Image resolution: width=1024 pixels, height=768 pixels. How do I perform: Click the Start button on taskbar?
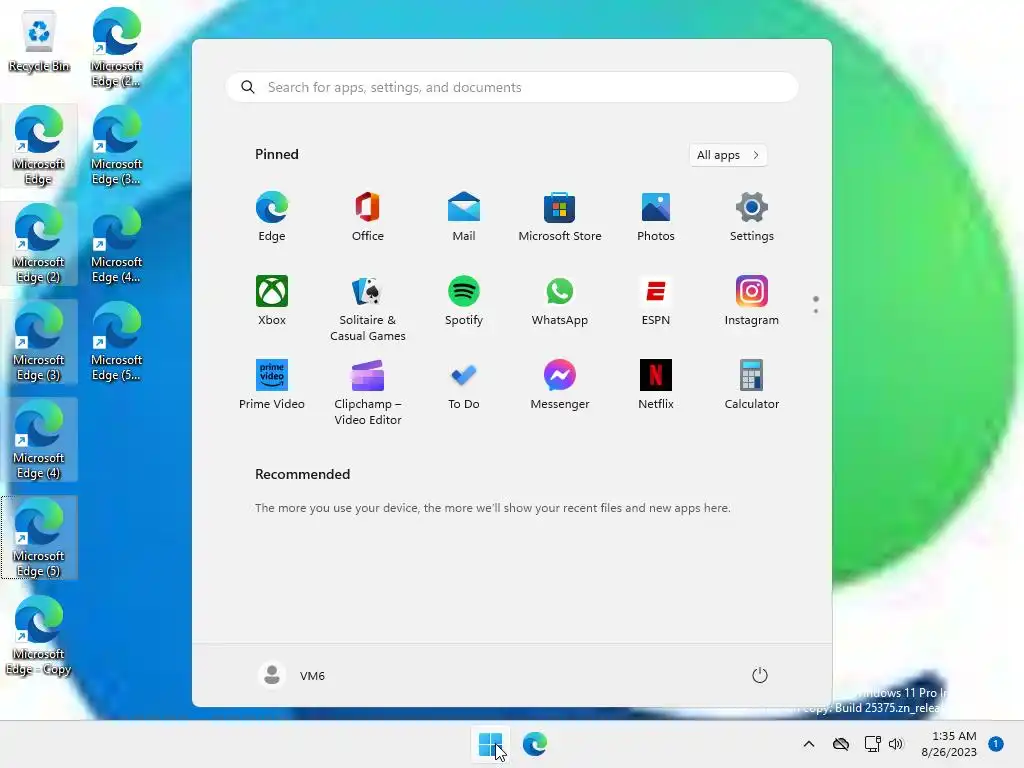tap(490, 744)
